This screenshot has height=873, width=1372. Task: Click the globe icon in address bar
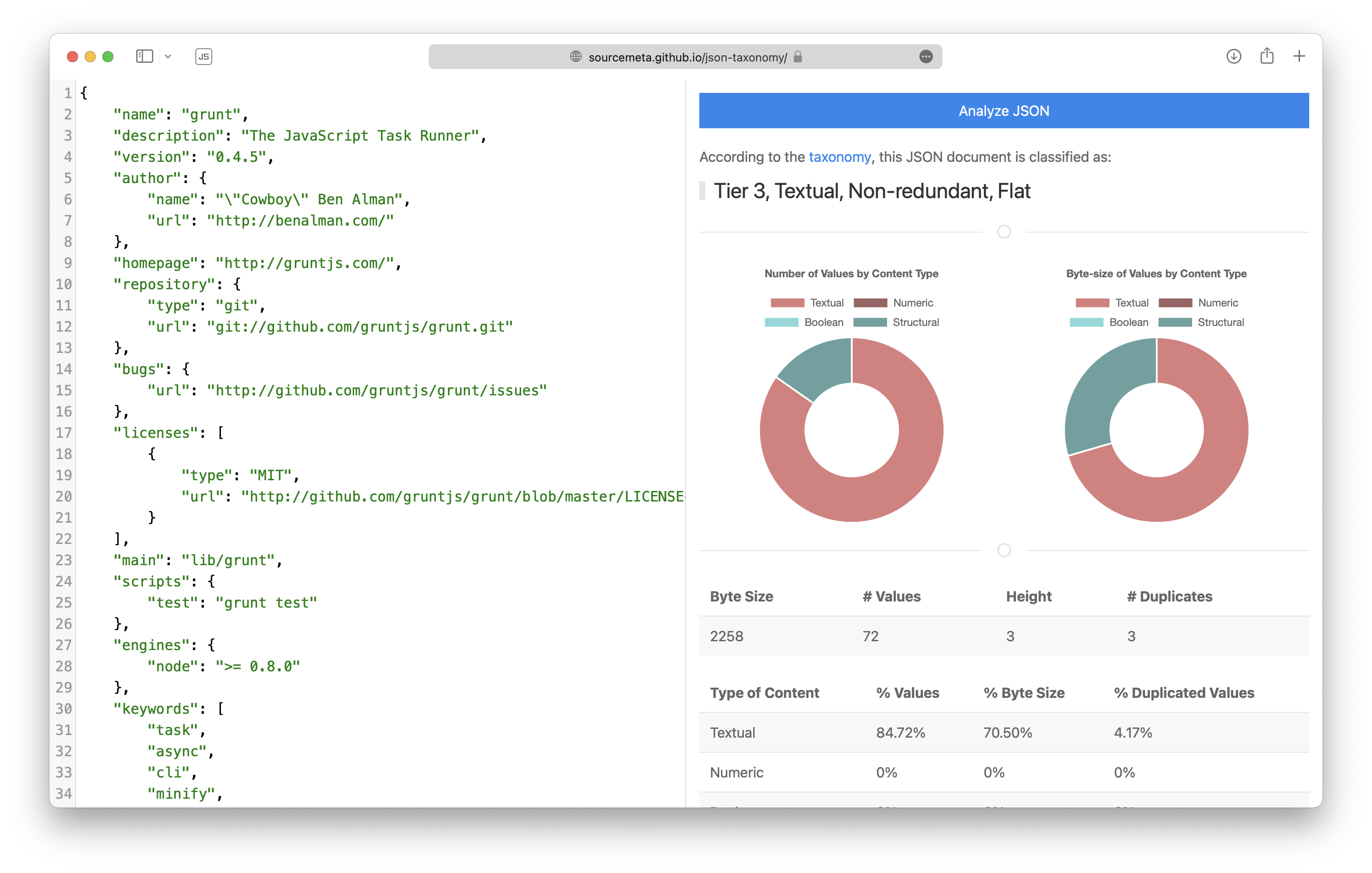point(575,57)
